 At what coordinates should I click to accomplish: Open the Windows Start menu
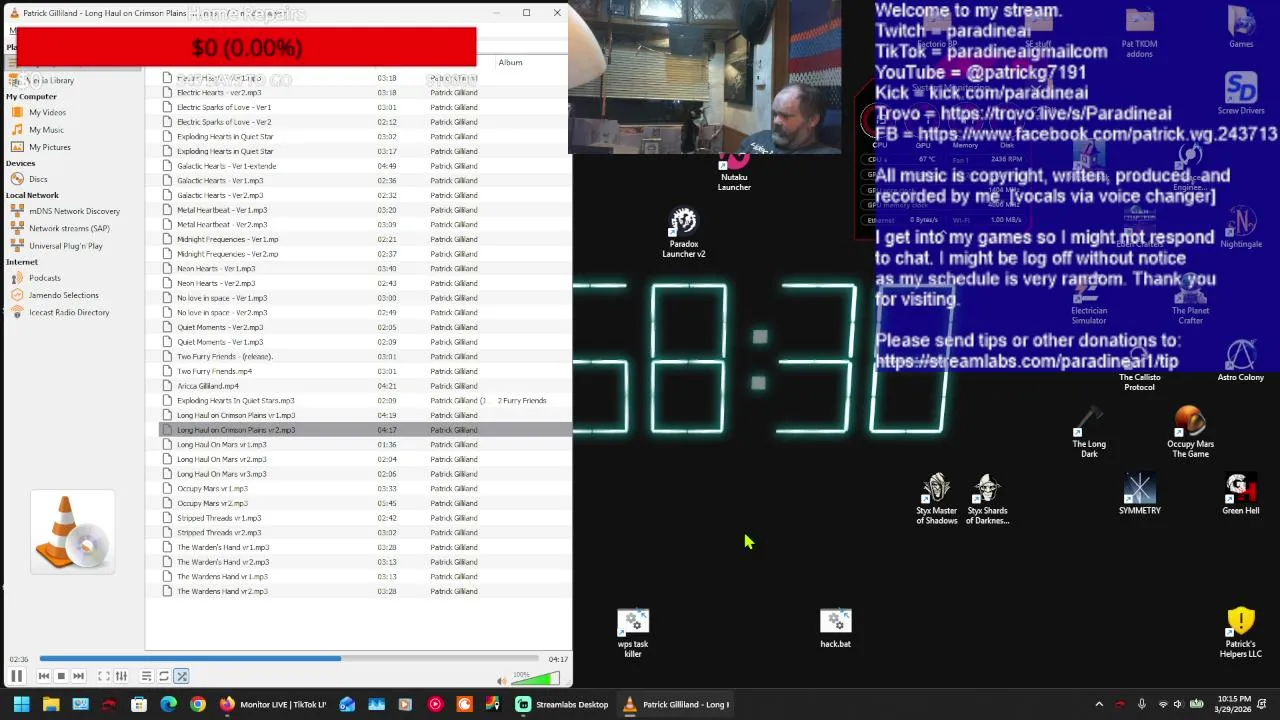(x=21, y=704)
